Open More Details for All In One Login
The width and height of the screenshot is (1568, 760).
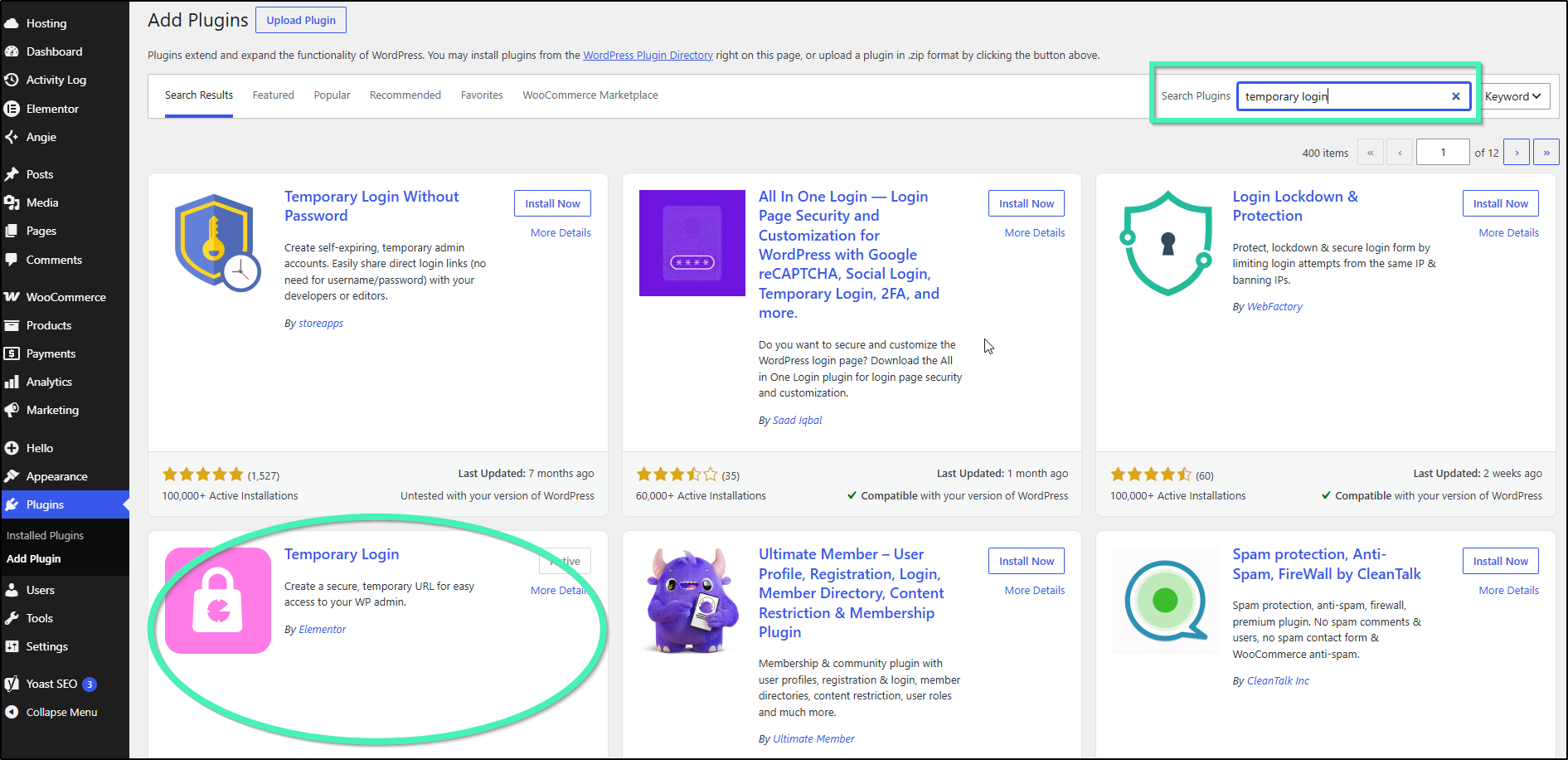click(x=1035, y=233)
